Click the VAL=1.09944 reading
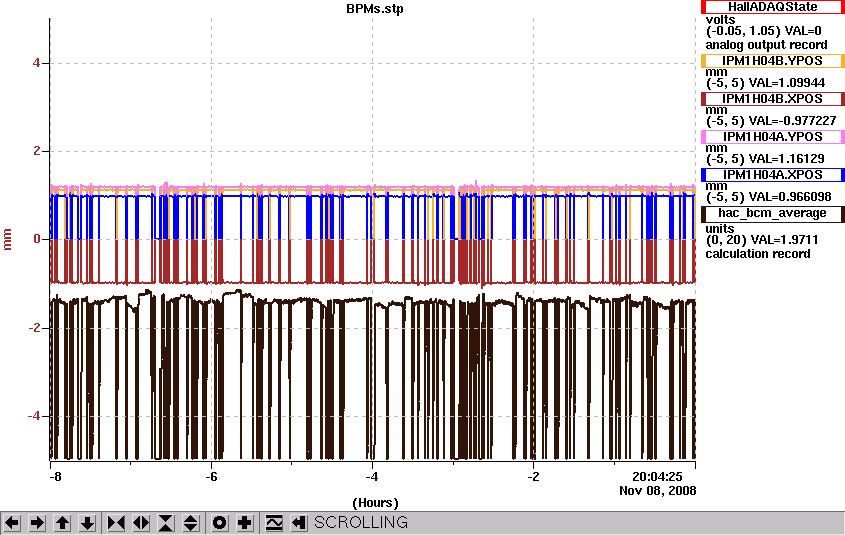The width and height of the screenshot is (845, 535). click(x=787, y=83)
